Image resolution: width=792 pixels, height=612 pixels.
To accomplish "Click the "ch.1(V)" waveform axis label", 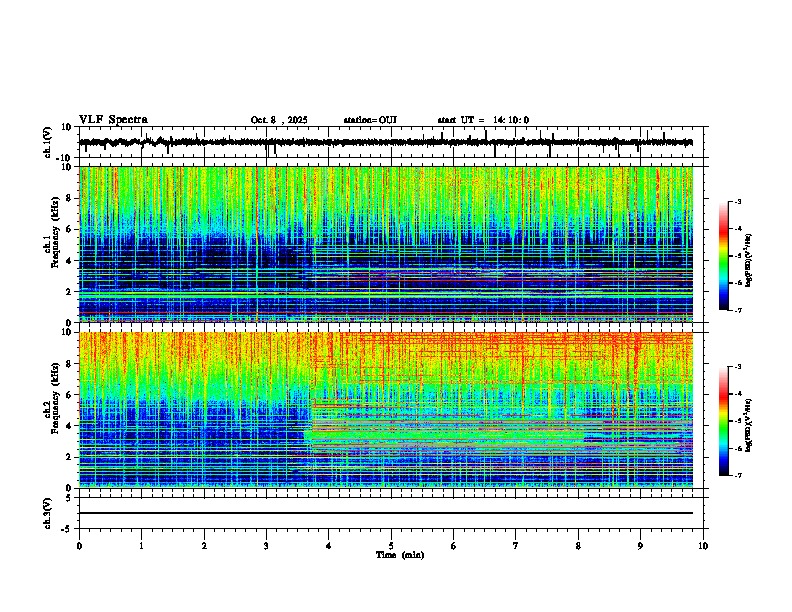I will point(48,142).
